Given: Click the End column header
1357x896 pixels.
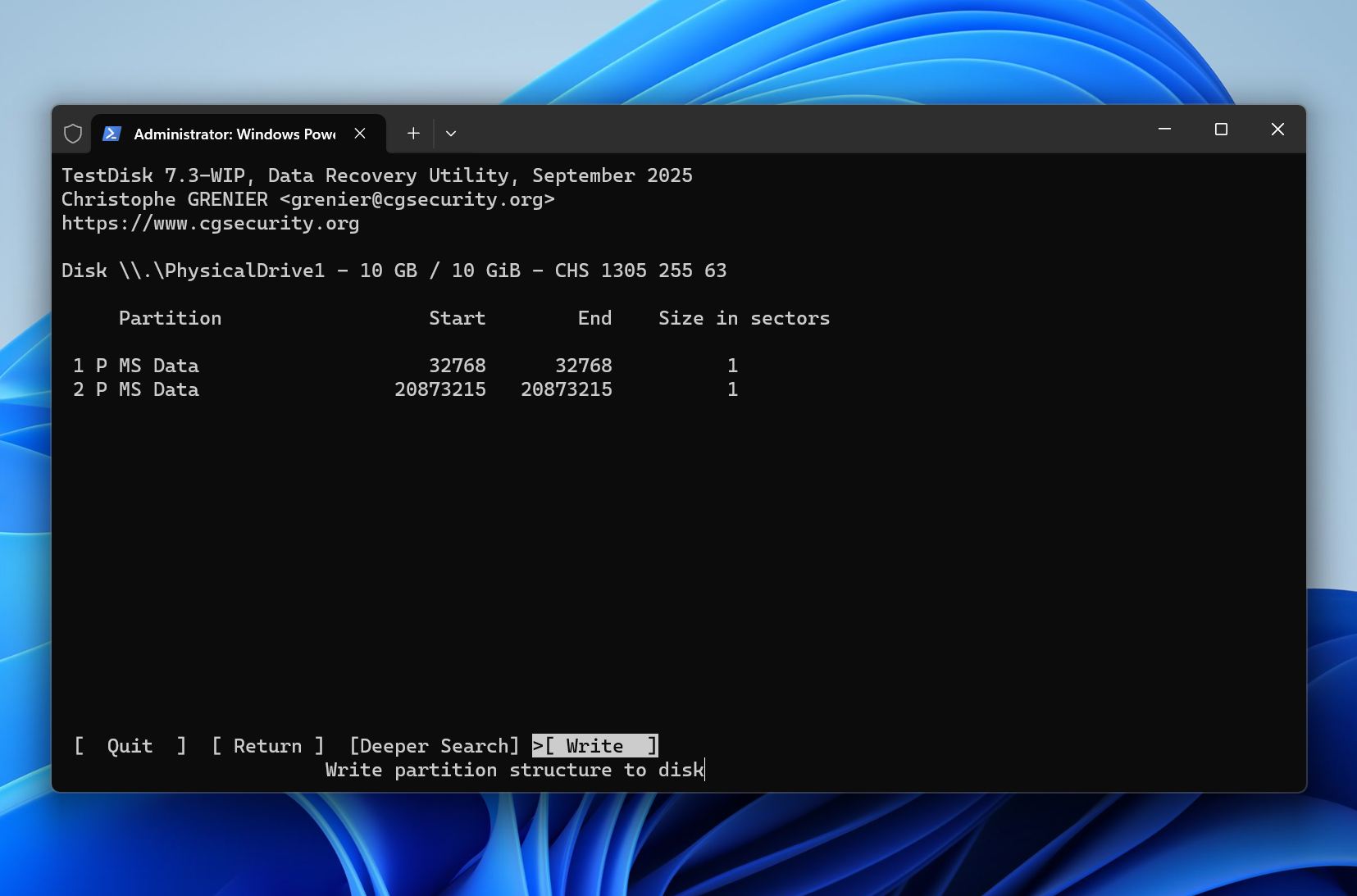Looking at the screenshot, I should coord(595,318).
